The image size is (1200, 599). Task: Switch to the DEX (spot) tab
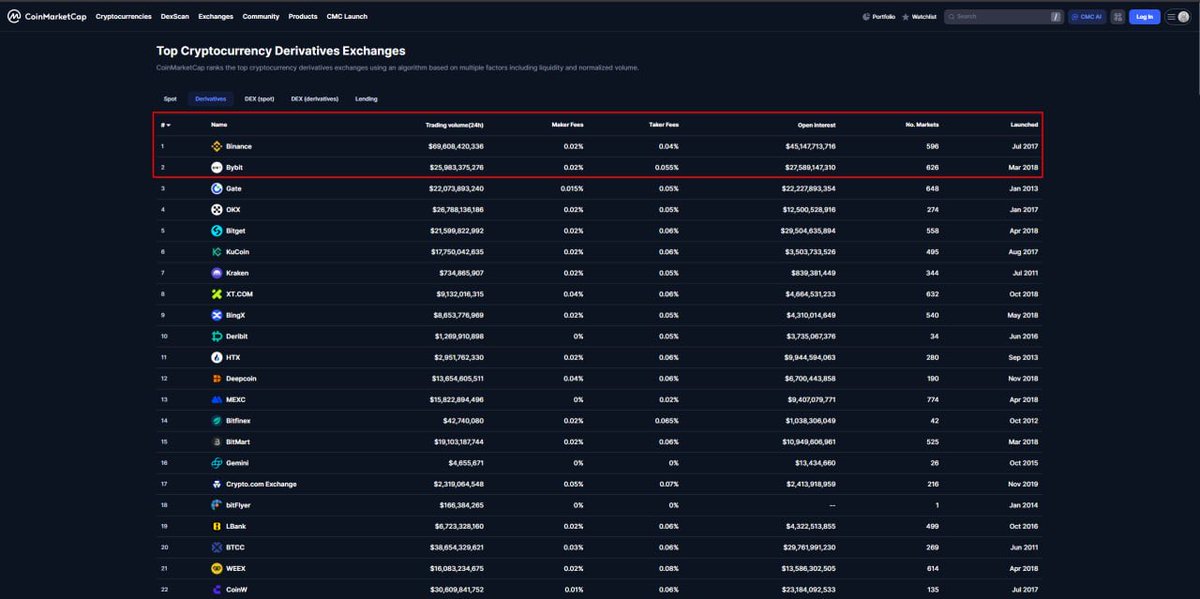coord(259,99)
